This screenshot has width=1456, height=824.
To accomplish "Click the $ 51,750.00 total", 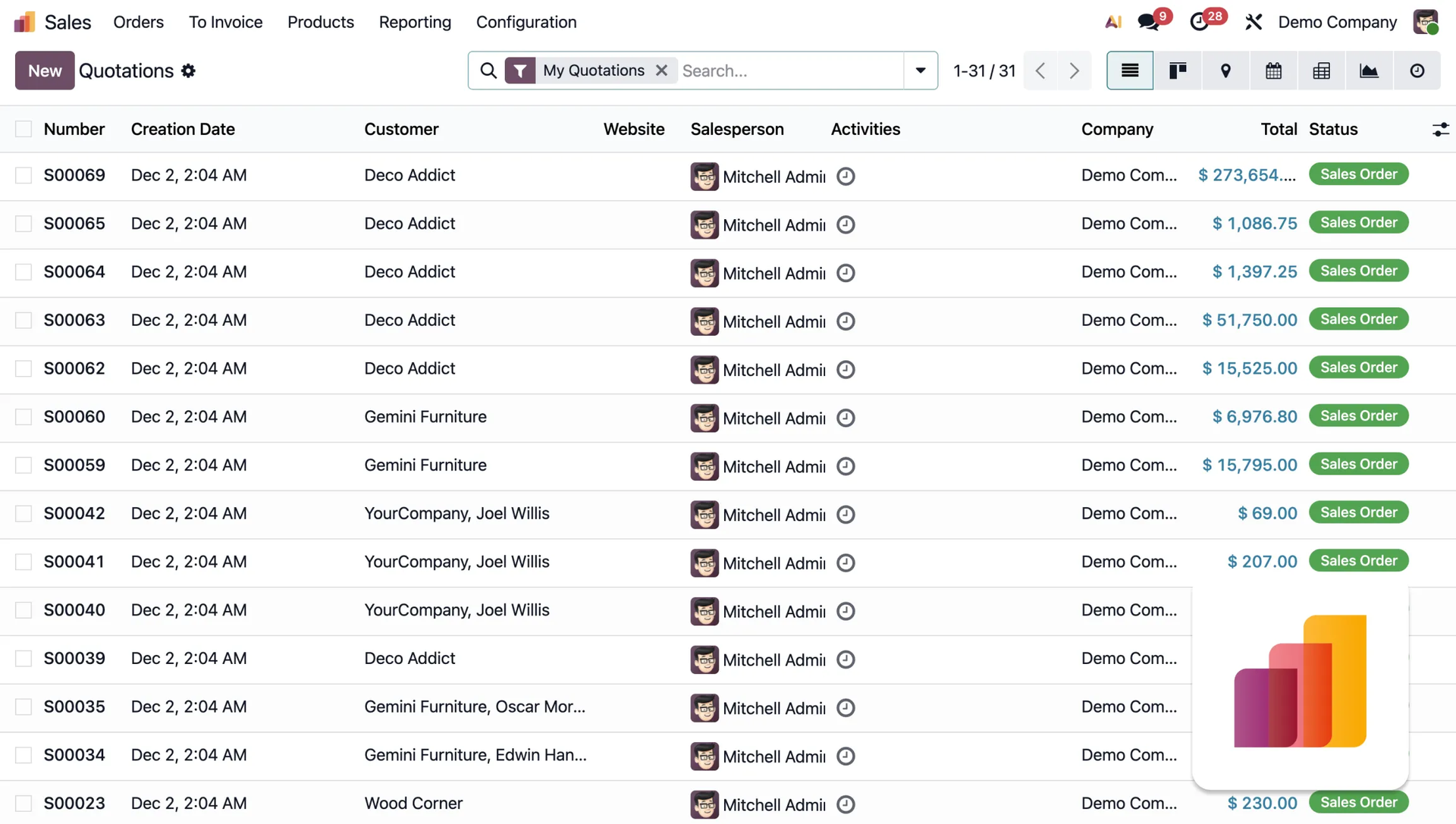I will pos(1250,320).
